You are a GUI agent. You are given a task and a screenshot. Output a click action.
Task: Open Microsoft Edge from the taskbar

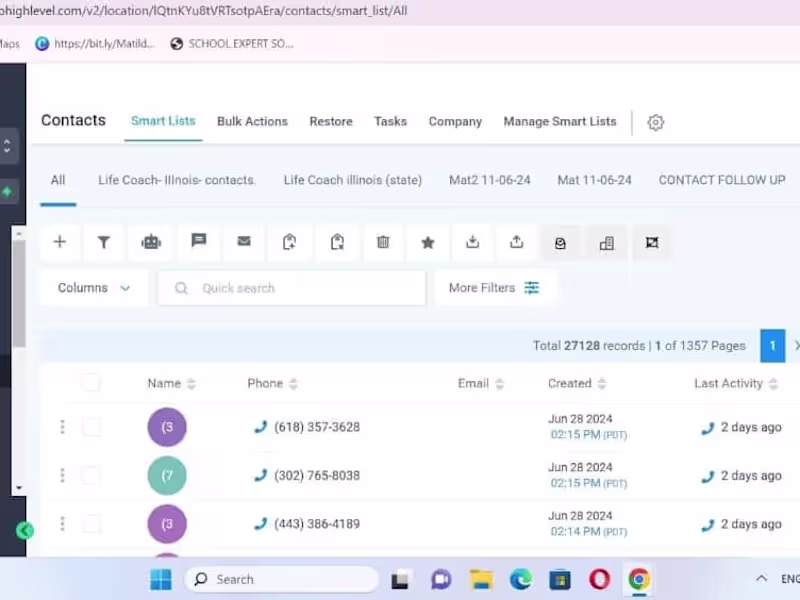[x=520, y=580]
